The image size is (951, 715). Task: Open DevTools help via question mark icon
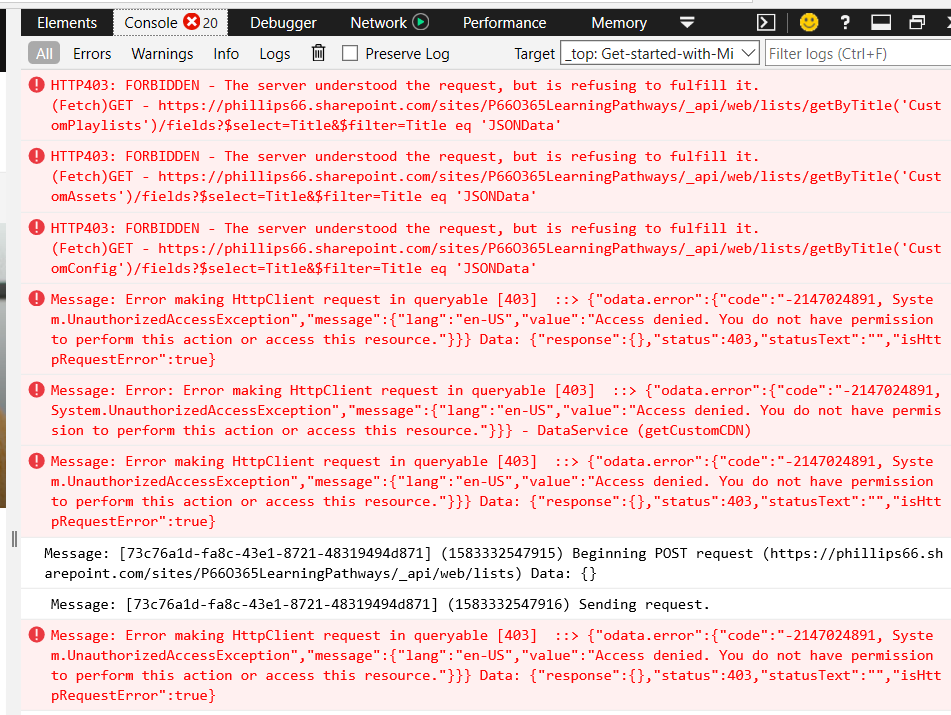click(x=845, y=21)
